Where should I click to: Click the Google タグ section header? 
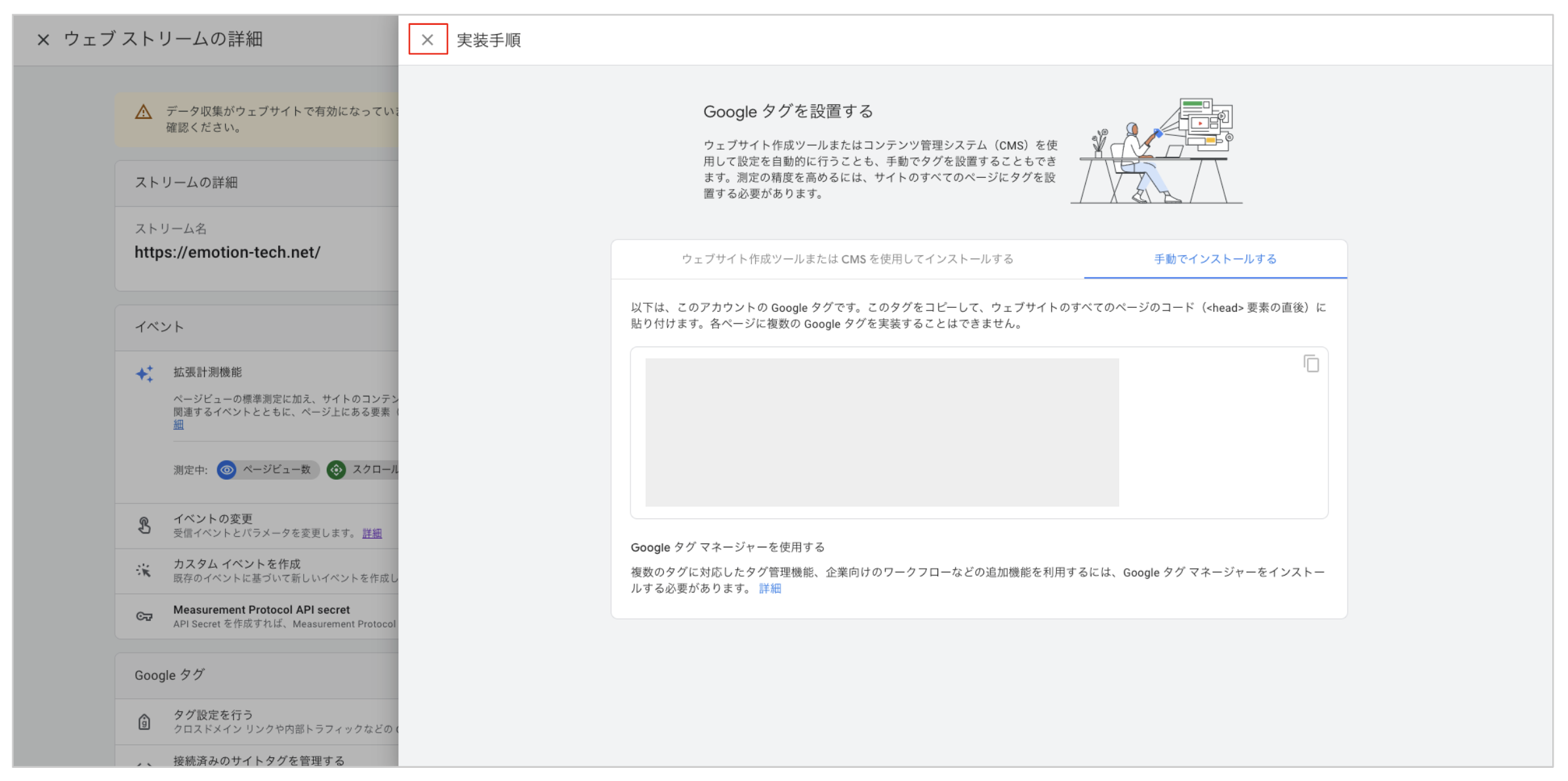coord(257,675)
